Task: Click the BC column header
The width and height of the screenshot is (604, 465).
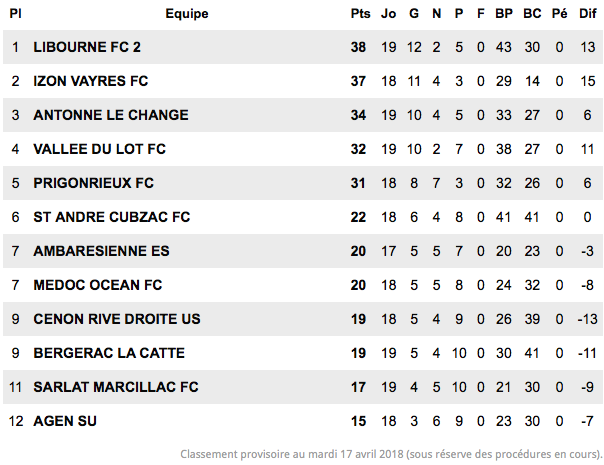Action: tap(532, 13)
